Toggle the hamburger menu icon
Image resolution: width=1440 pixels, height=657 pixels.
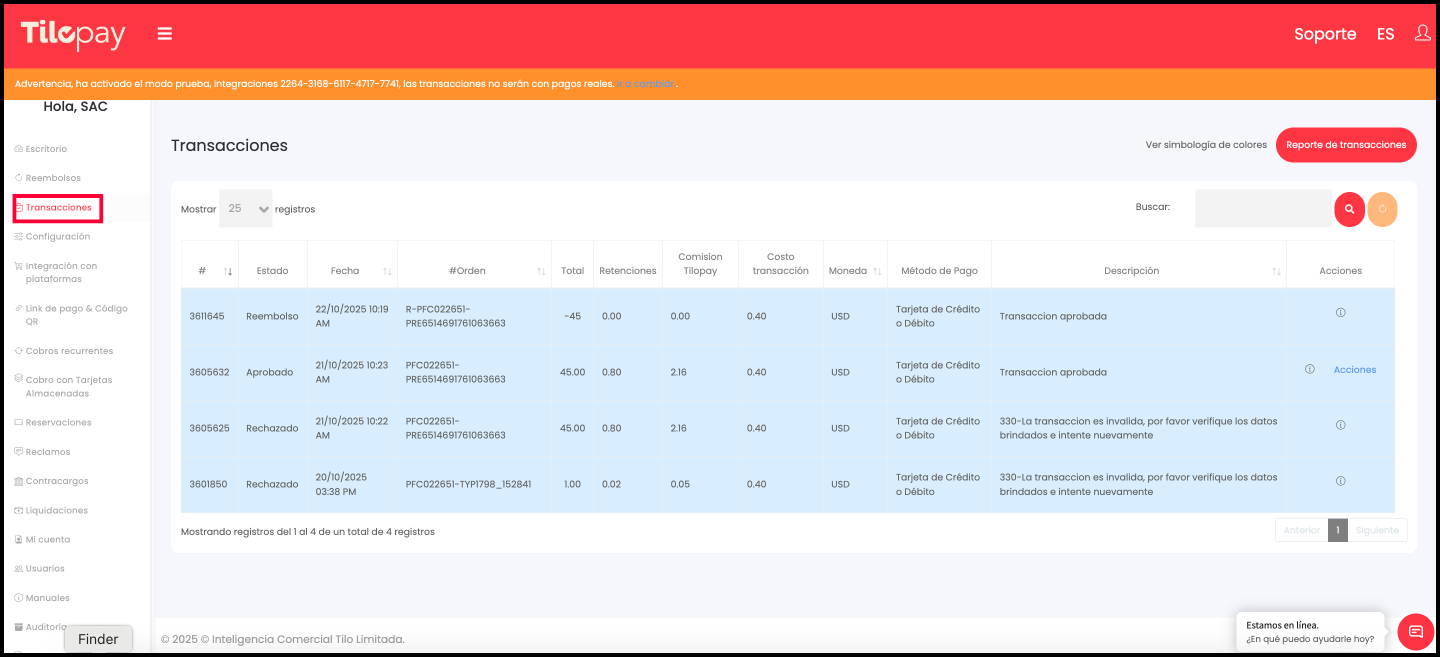coord(165,34)
